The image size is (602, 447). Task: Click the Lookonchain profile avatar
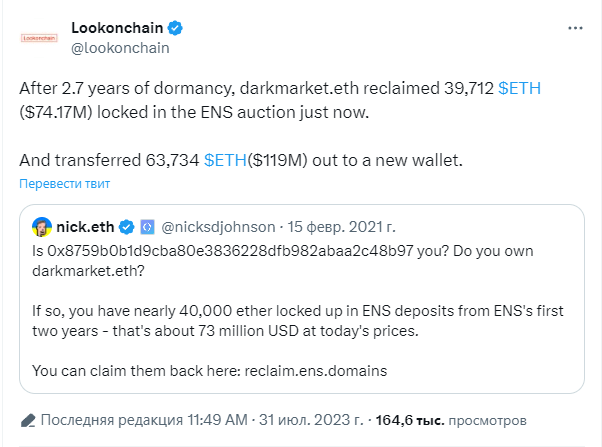tap(39, 38)
